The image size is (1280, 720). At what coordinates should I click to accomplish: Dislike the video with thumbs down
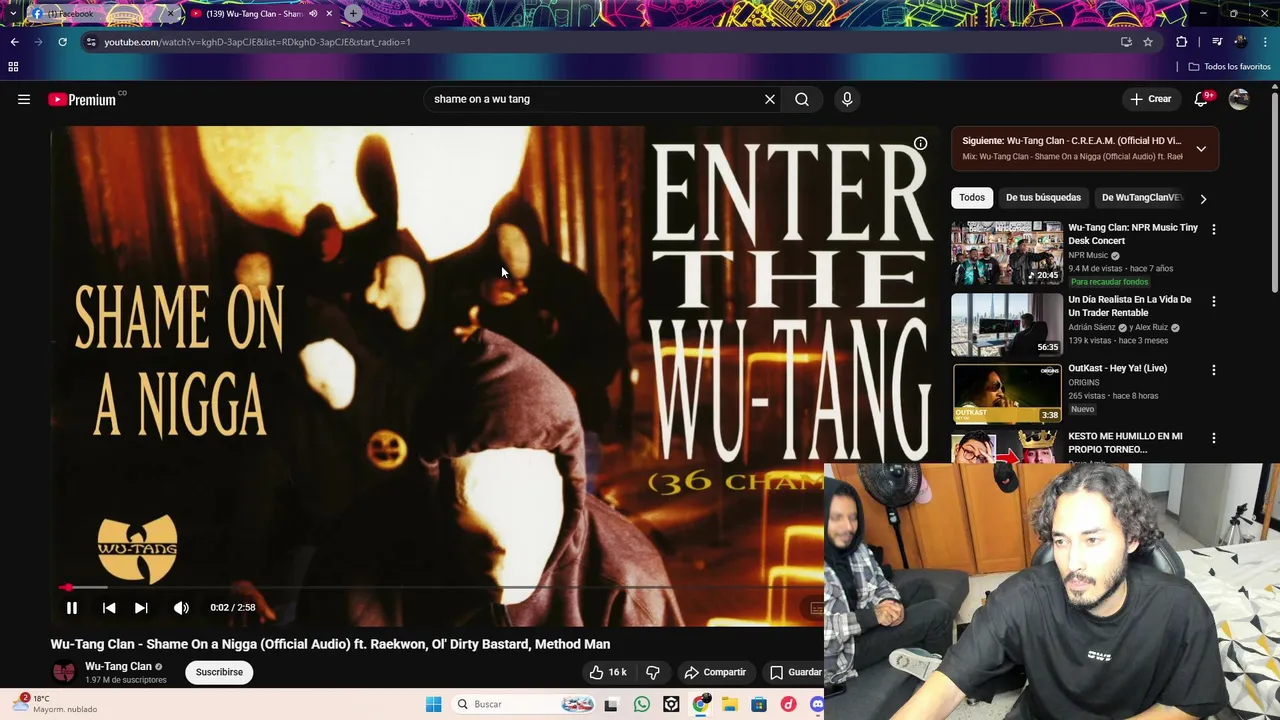point(653,672)
